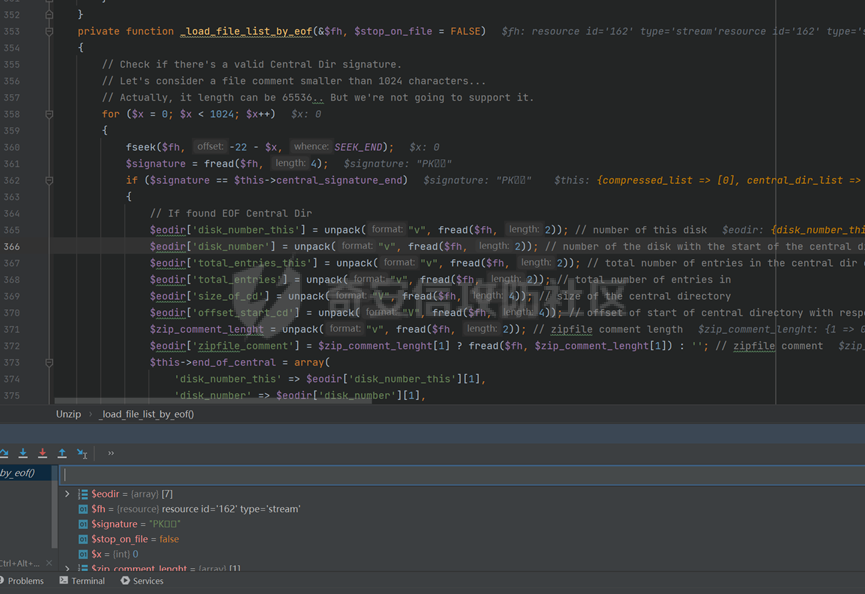
Task: Collapse function fold marker at line 353
Action: 49,31
